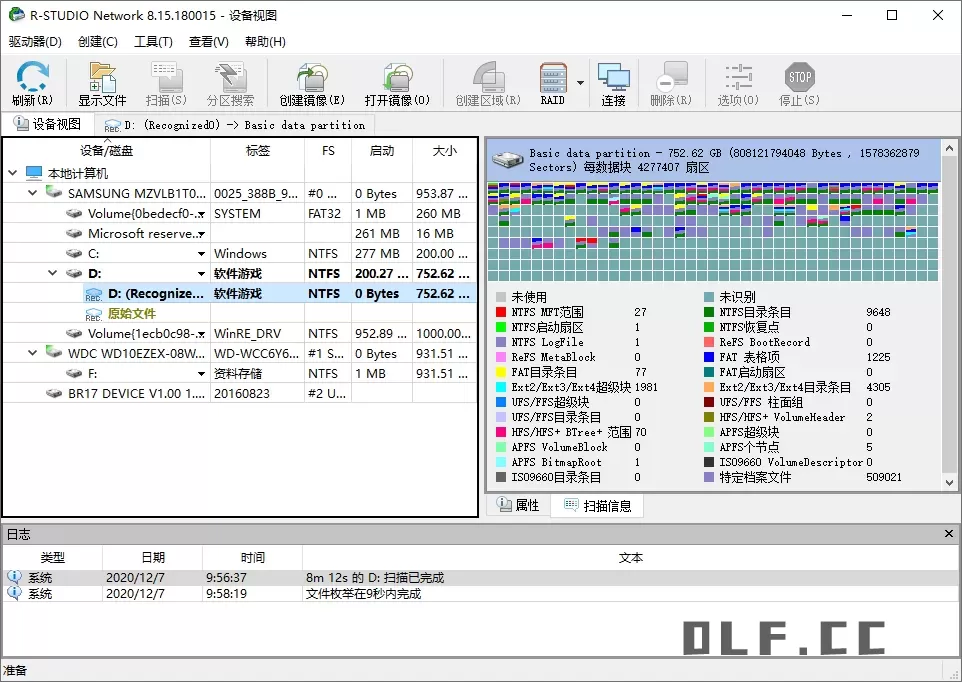Viewport: 962px width, 682px height.
Task: Click the red NTFS MFT范围 legend swatch
Action: [501, 312]
